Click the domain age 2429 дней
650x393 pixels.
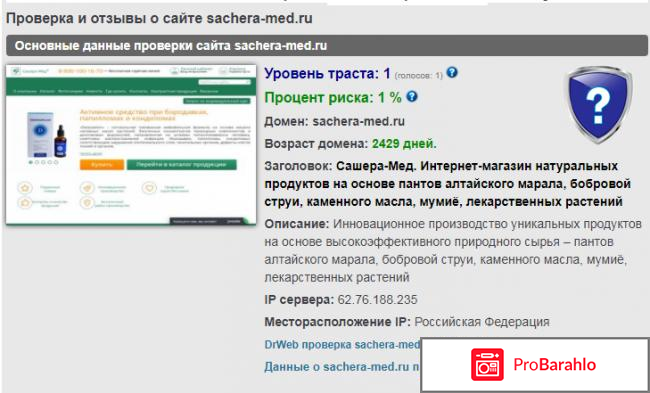pyautogui.click(x=404, y=144)
